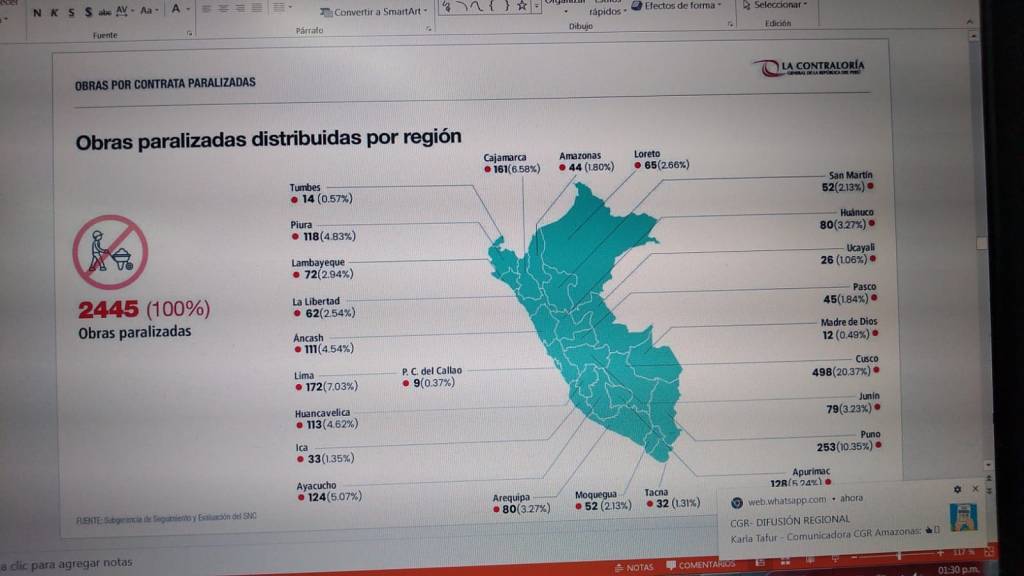
Task: Open the Aa change case dropdown
Action: click(x=149, y=11)
